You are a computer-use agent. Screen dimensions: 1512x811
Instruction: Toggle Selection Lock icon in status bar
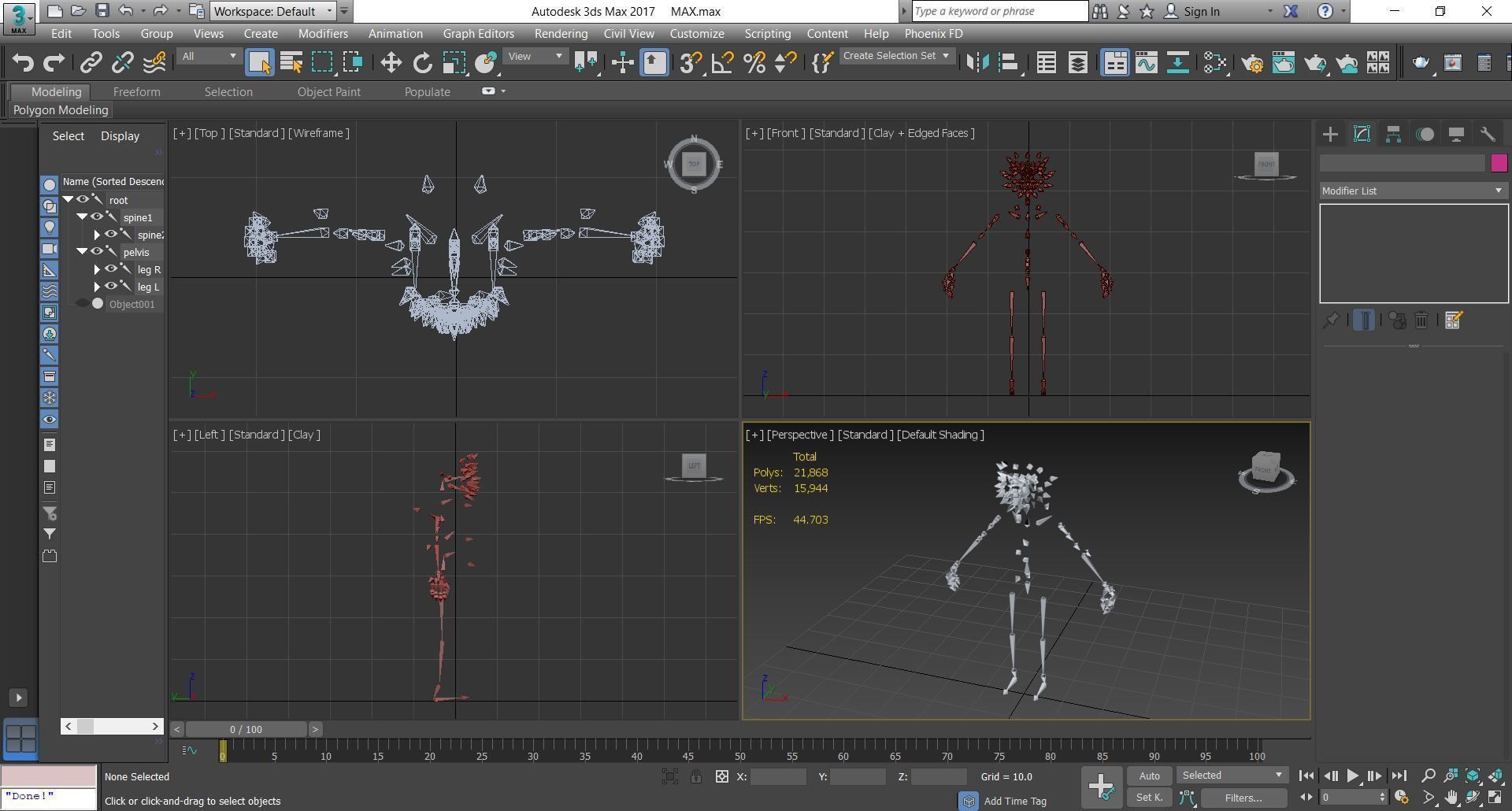pos(696,776)
